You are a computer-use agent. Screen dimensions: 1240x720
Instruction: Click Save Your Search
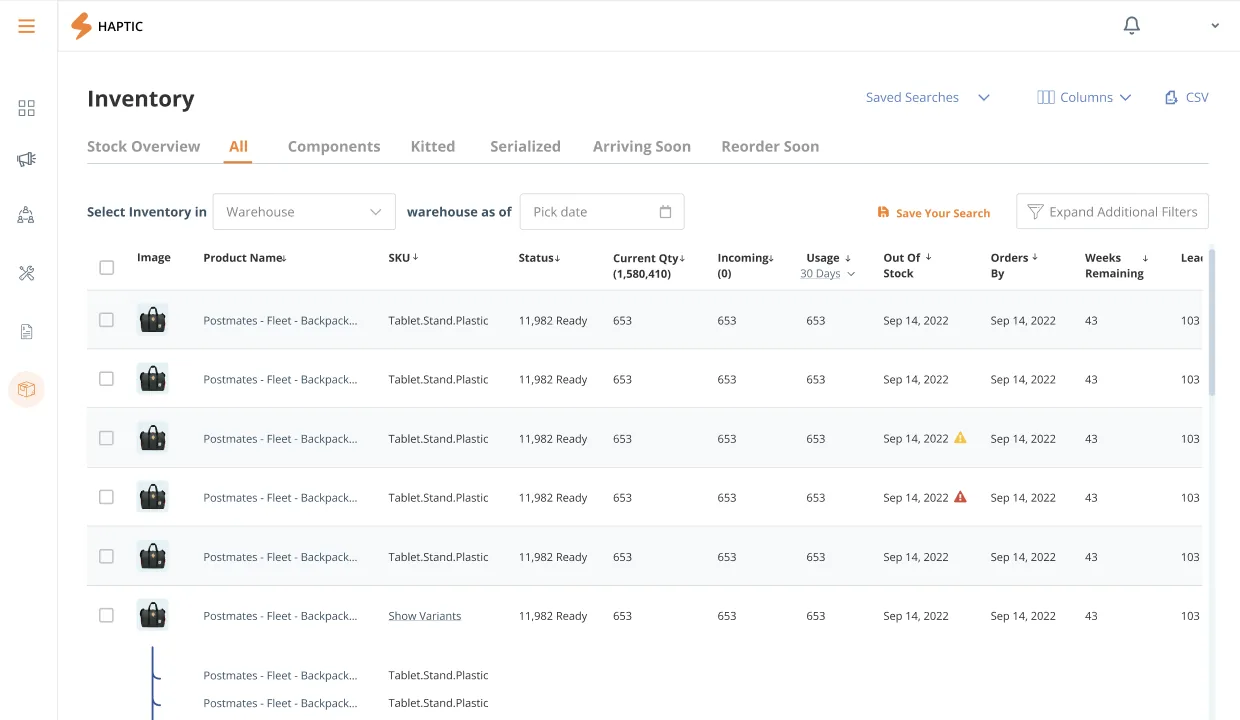[x=934, y=213]
